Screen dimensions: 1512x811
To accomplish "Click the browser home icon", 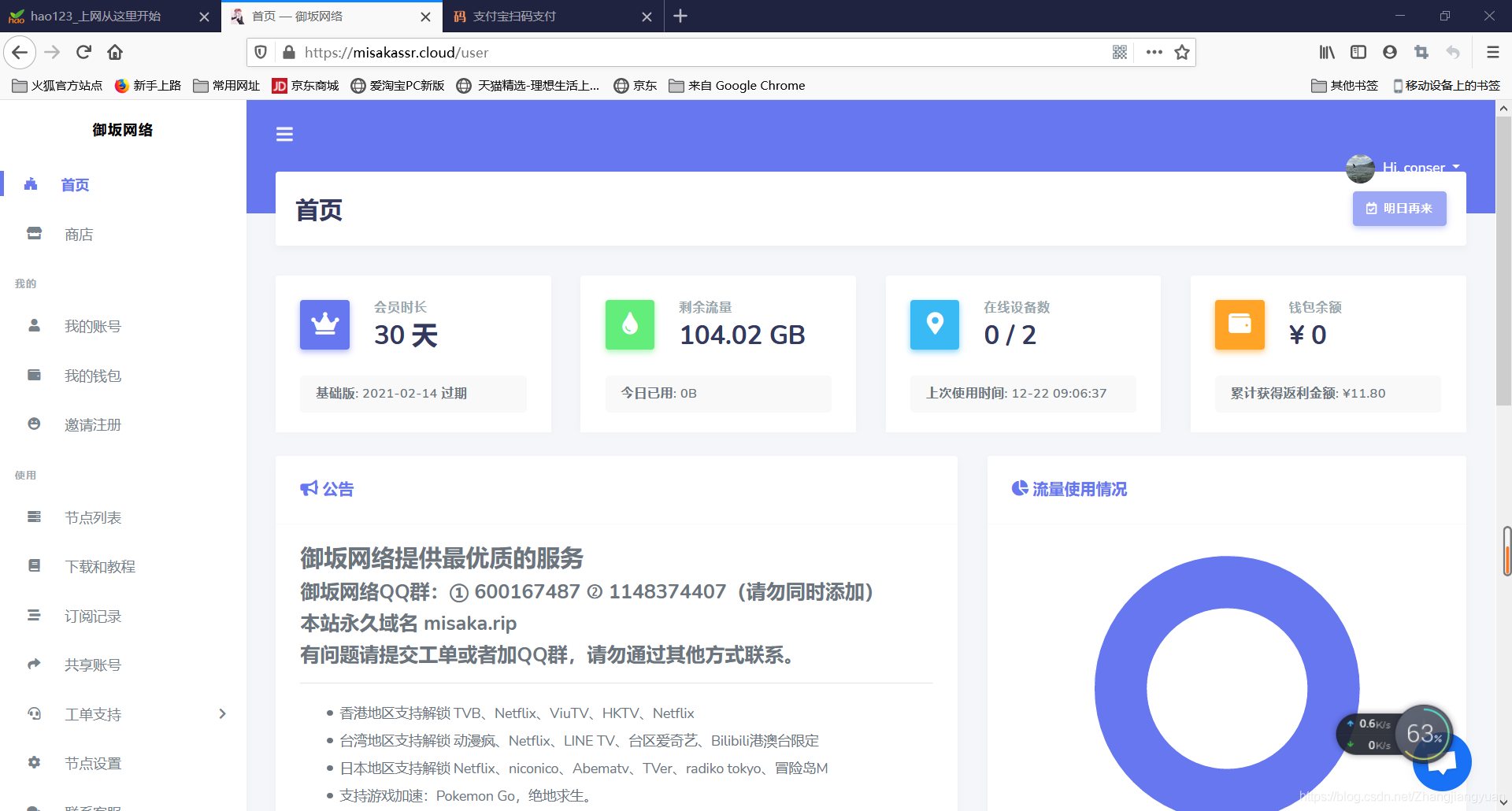I will click(x=115, y=52).
